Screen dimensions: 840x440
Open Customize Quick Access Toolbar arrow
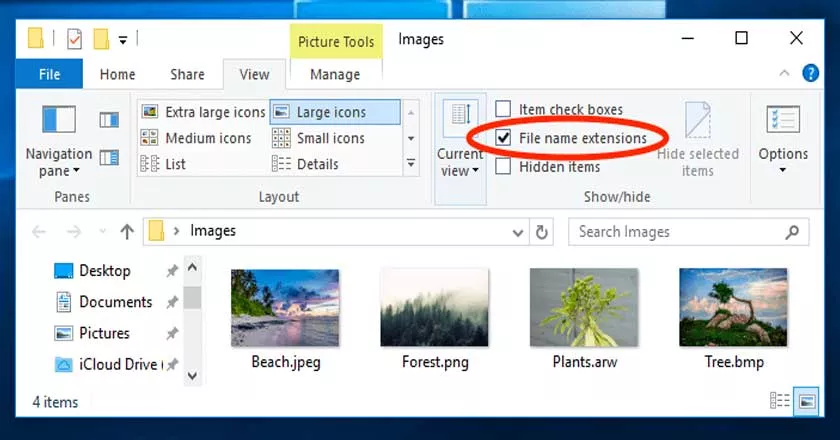point(123,40)
